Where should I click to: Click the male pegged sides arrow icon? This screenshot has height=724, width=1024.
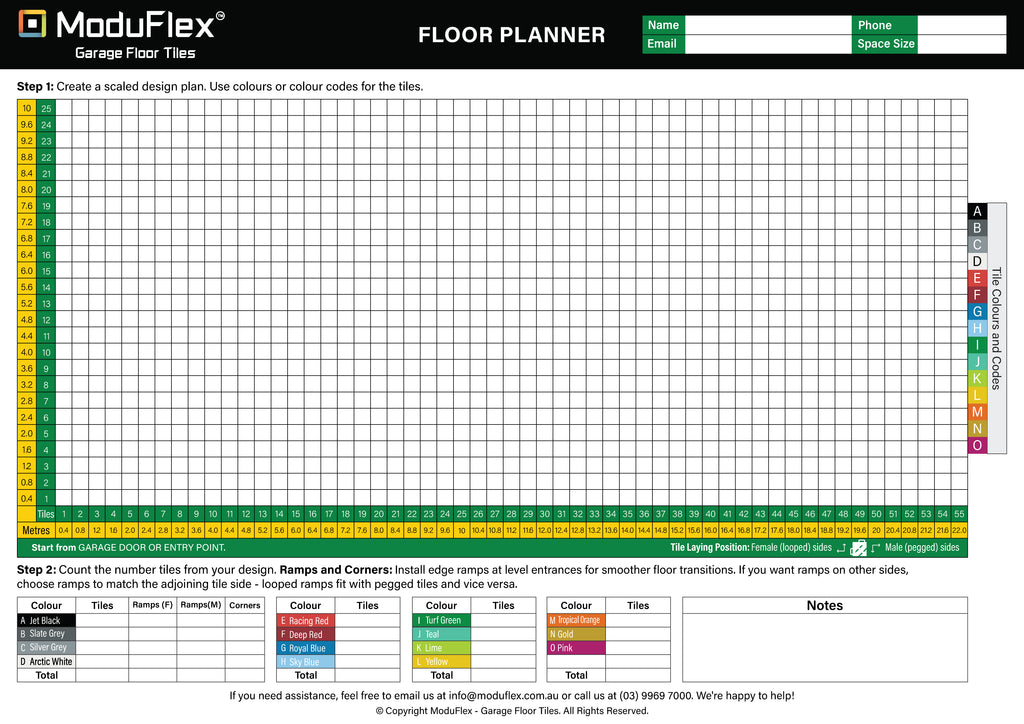876,548
